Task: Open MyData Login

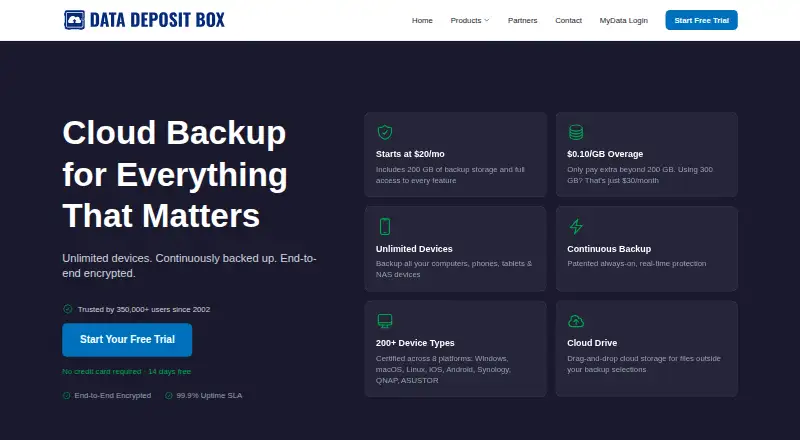Action: click(x=623, y=20)
